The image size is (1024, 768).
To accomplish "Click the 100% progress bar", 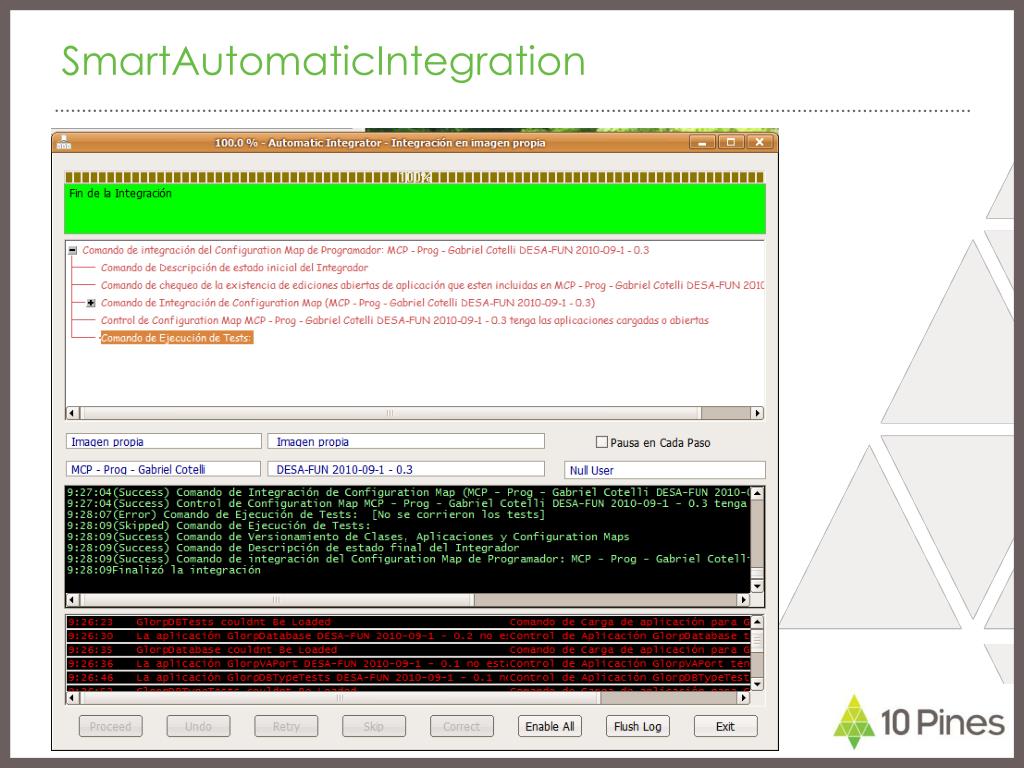I will [415, 177].
